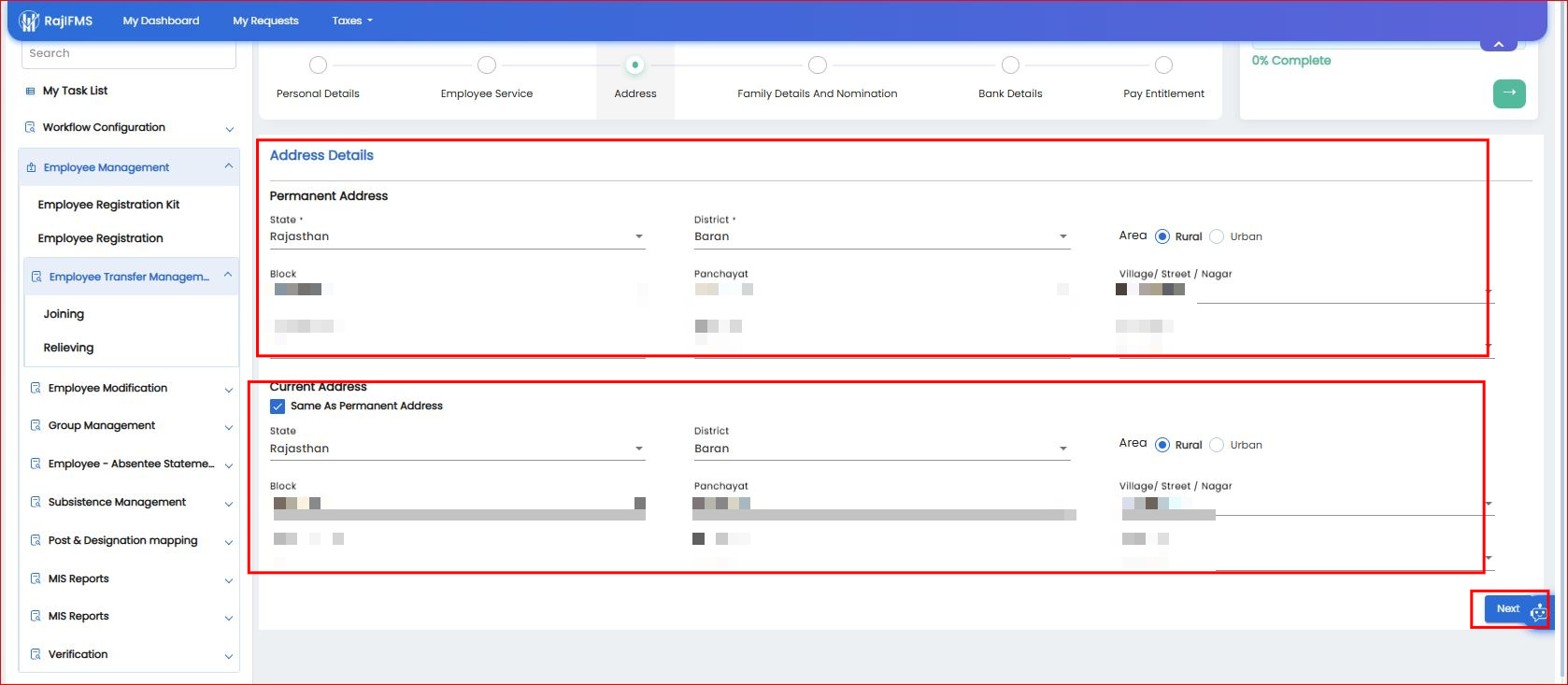Screen dimensions: 1568x685
Task: Open the chatbot assistant icon
Action: pyautogui.click(x=1538, y=613)
